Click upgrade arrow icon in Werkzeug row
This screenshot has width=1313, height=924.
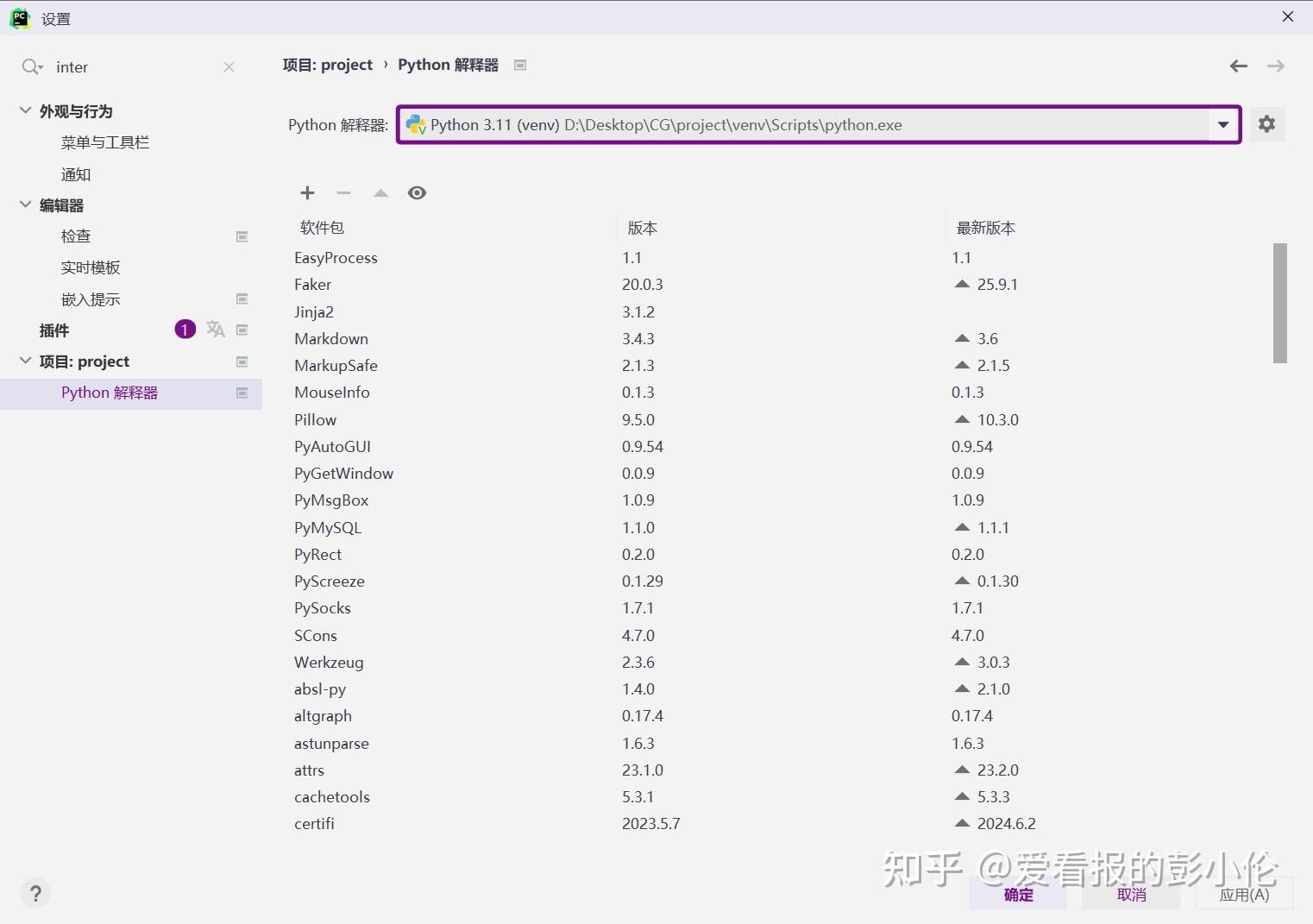coord(963,662)
